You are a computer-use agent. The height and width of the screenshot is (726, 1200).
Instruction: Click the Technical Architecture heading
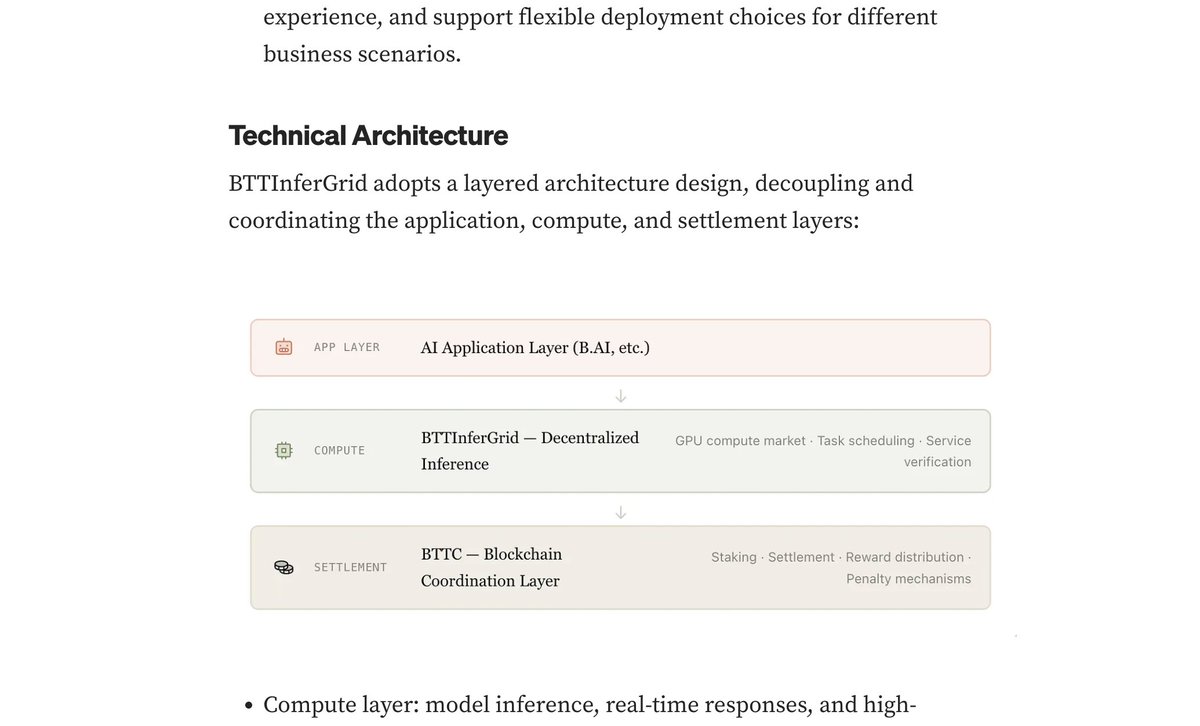click(x=368, y=135)
